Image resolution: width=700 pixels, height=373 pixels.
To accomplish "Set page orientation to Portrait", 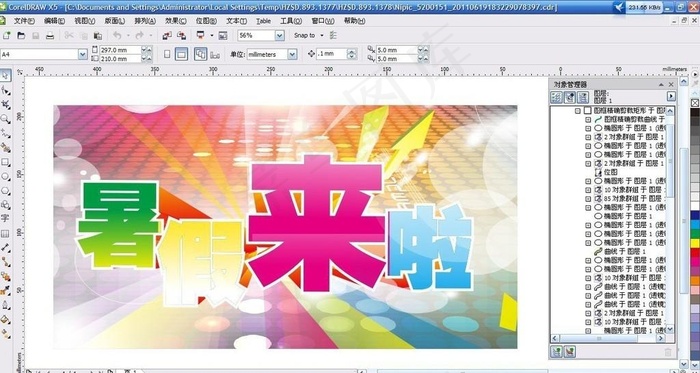I will [167, 54].
